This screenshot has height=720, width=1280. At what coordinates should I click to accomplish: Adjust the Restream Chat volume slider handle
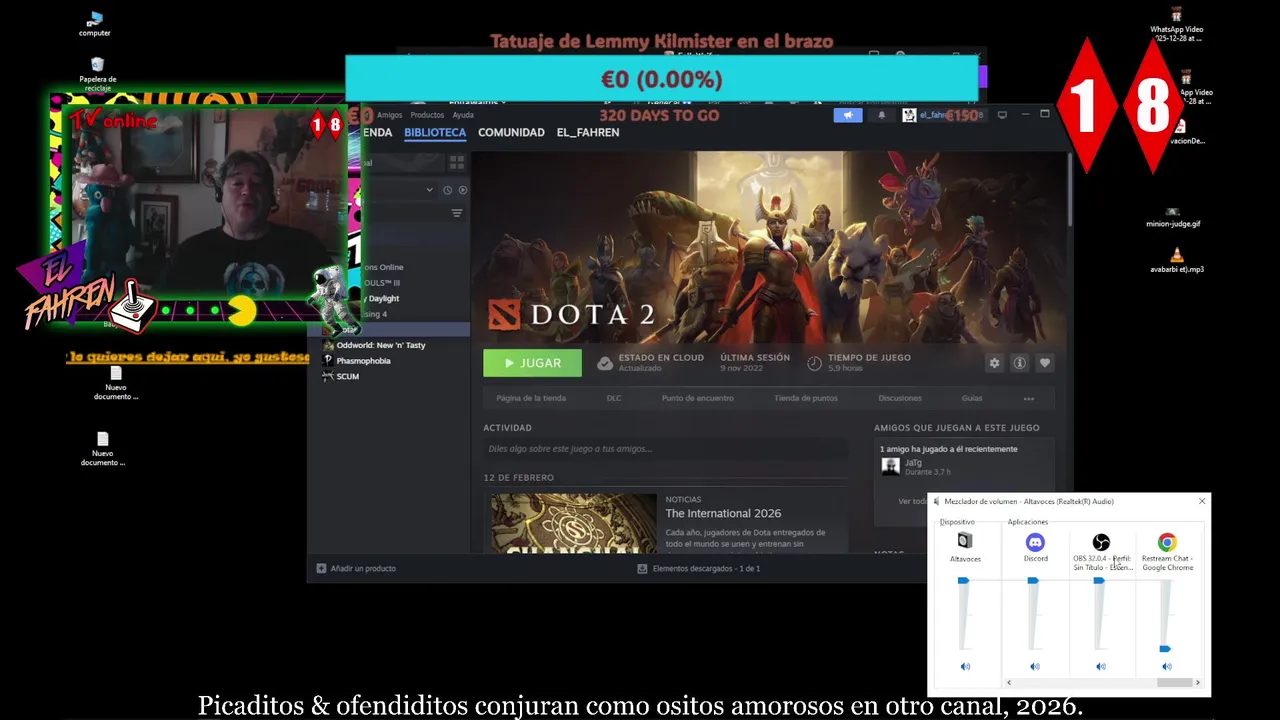click(1165, 649)
